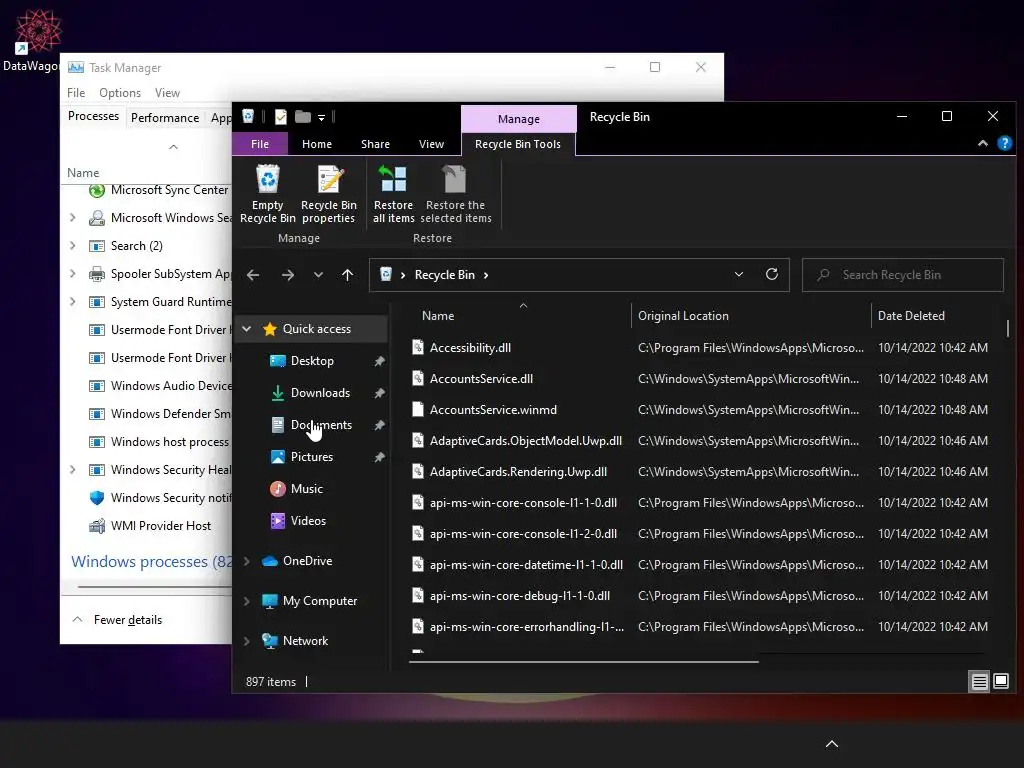Go back with the left arrow
This screenshot has width=1024, height=768.
pyautogui.click(x=253, y=275)
